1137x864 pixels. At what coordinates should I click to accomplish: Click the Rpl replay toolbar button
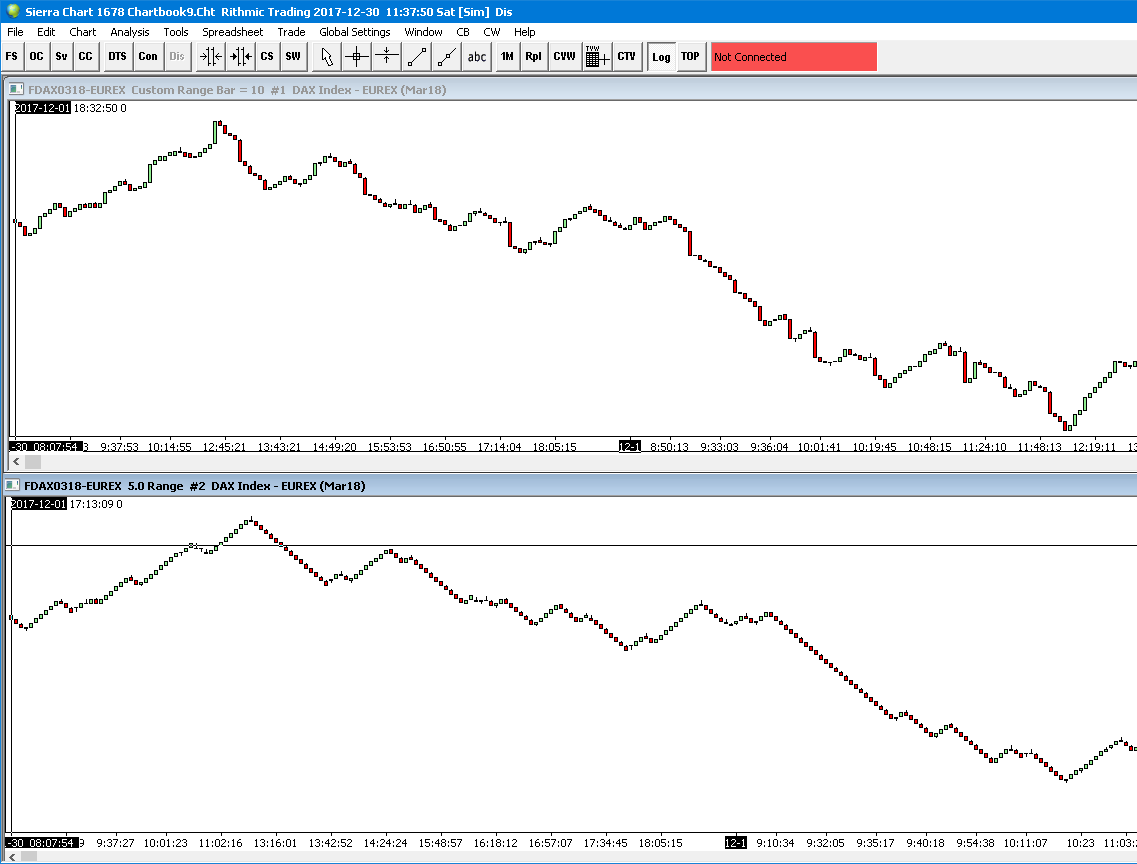click(x=534, y=57)
